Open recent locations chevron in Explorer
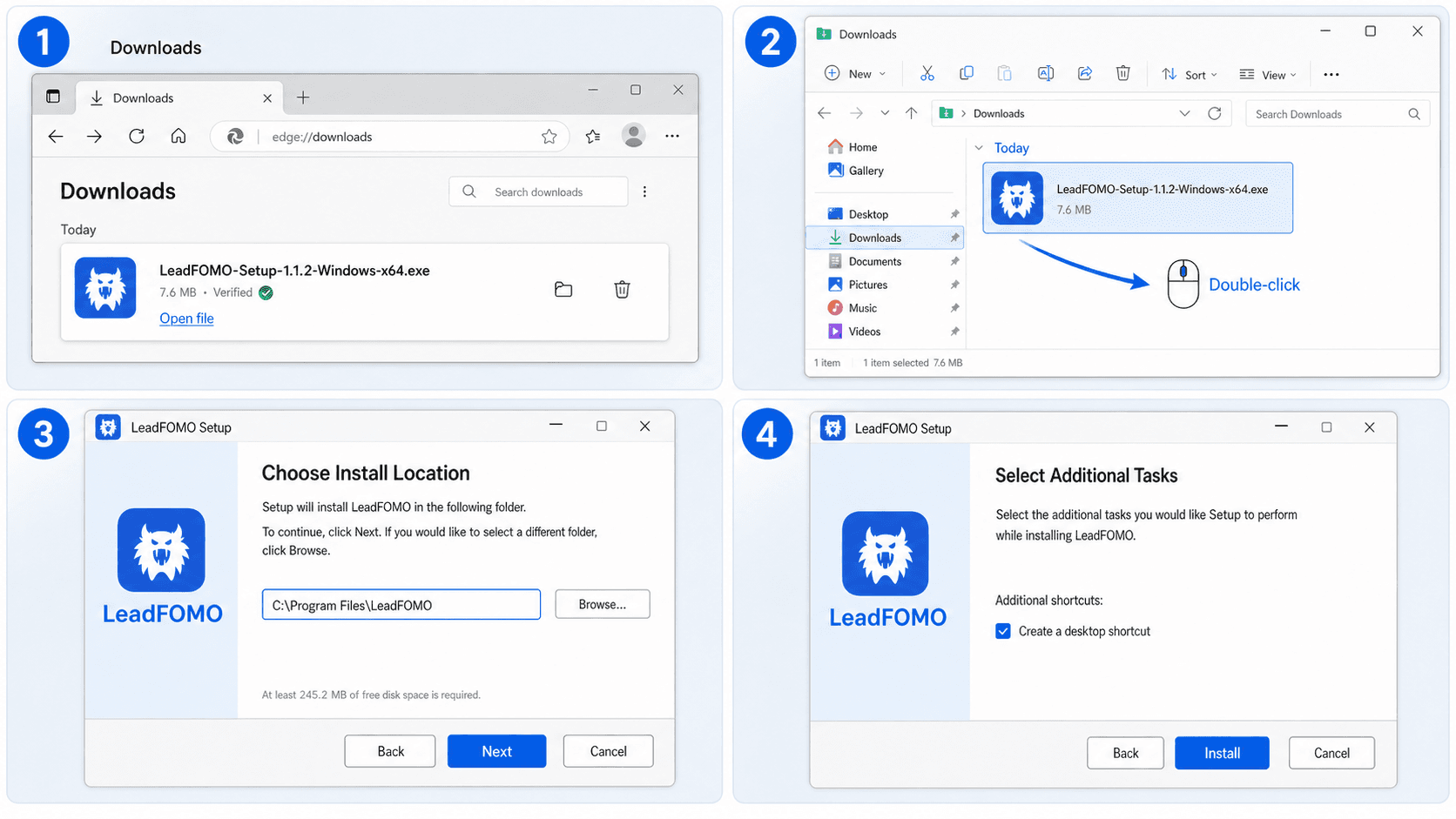The image size is (1456, 819). [885, 113]
